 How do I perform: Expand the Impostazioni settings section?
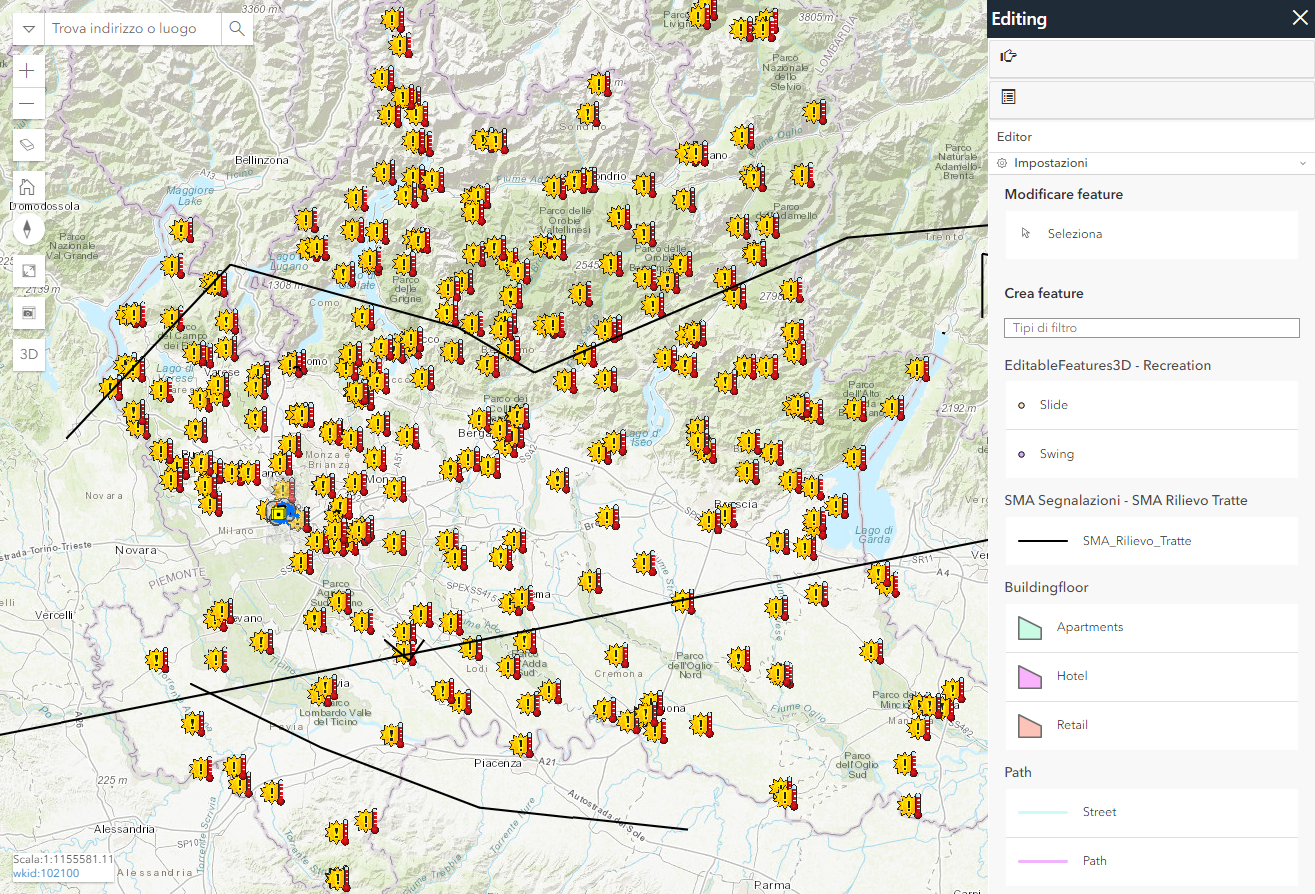pyautogui.click(x=1151, y=162)
